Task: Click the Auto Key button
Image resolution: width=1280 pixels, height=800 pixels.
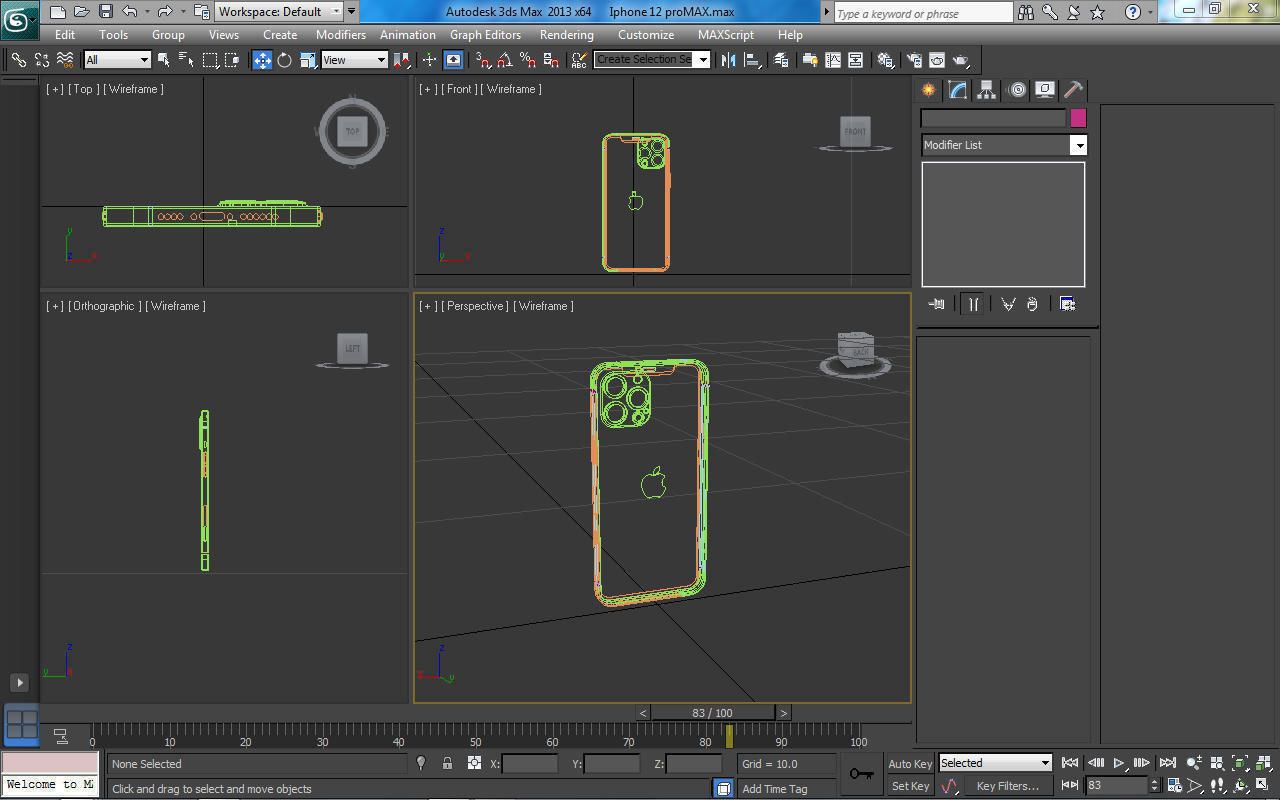Action: pyautogui.click(x=910, y=764)
